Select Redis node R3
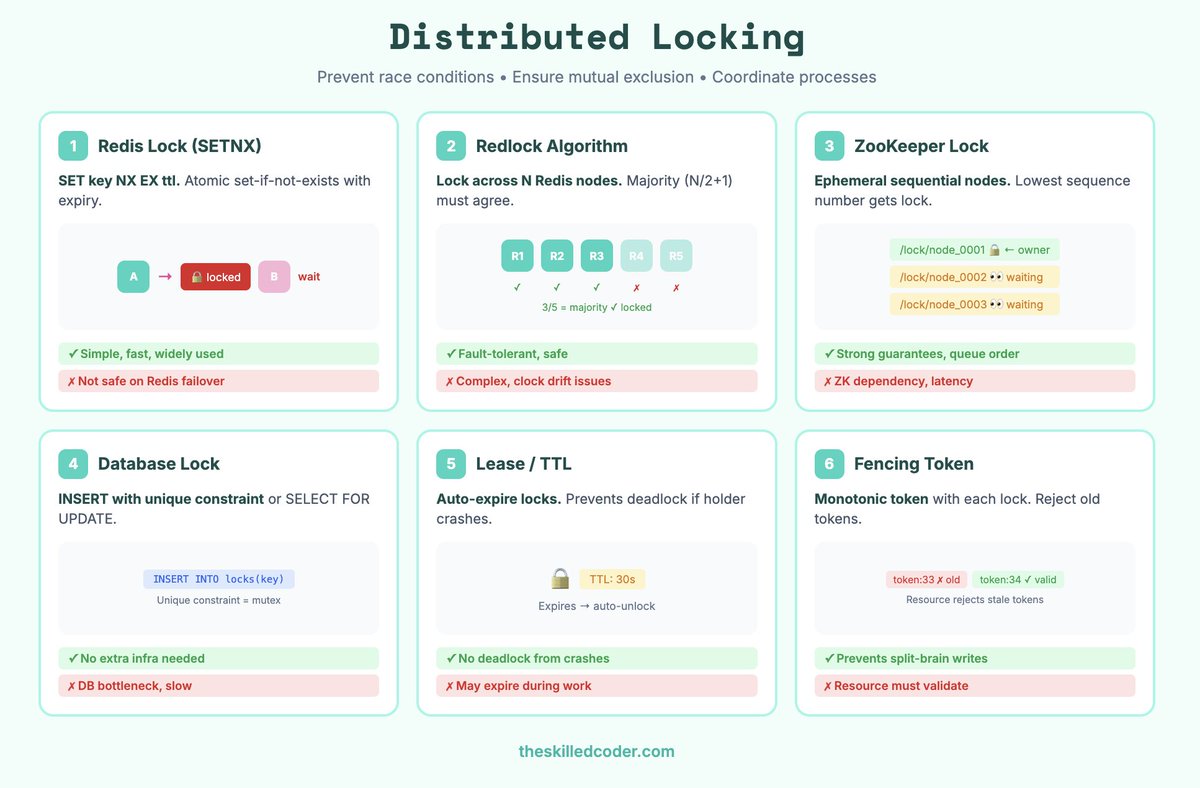 (x=597, y=256)
